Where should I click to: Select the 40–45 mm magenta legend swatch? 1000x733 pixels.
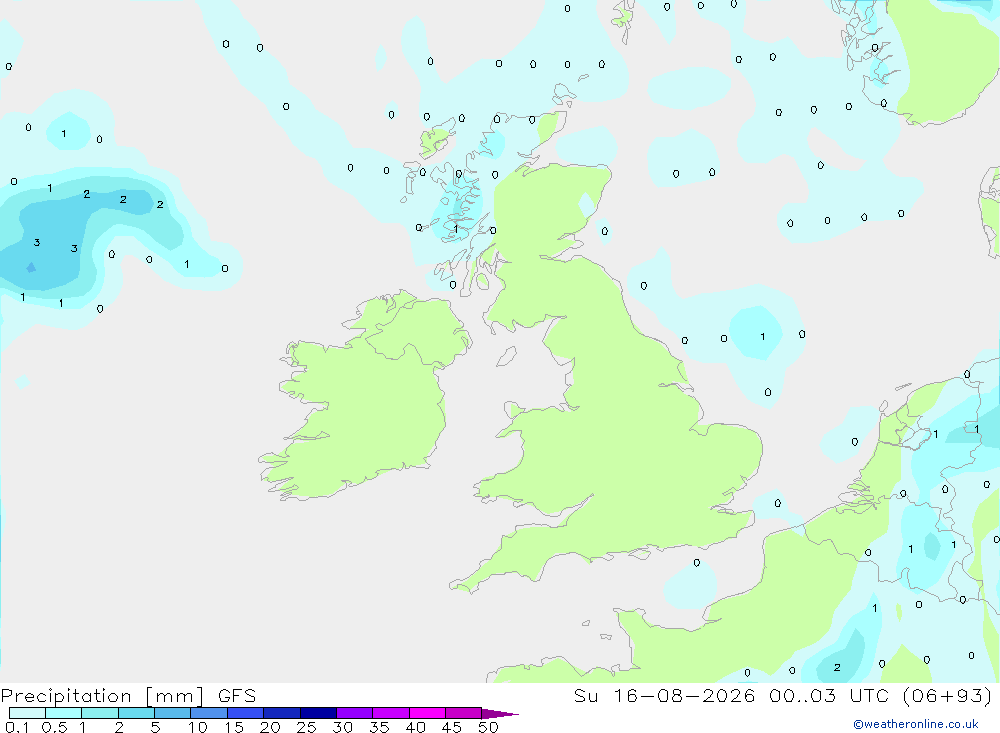[427, 713]
